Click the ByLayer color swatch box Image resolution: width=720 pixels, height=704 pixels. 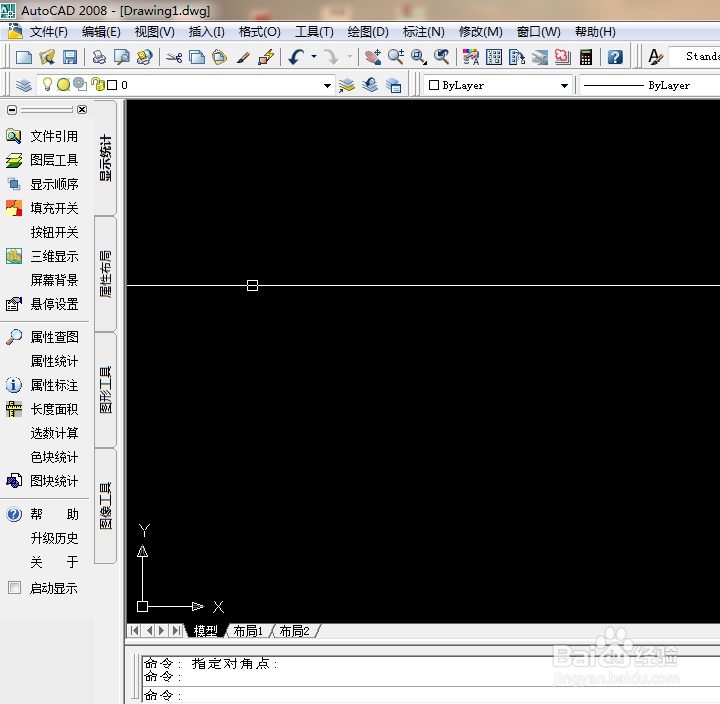[x=433, y=85]
